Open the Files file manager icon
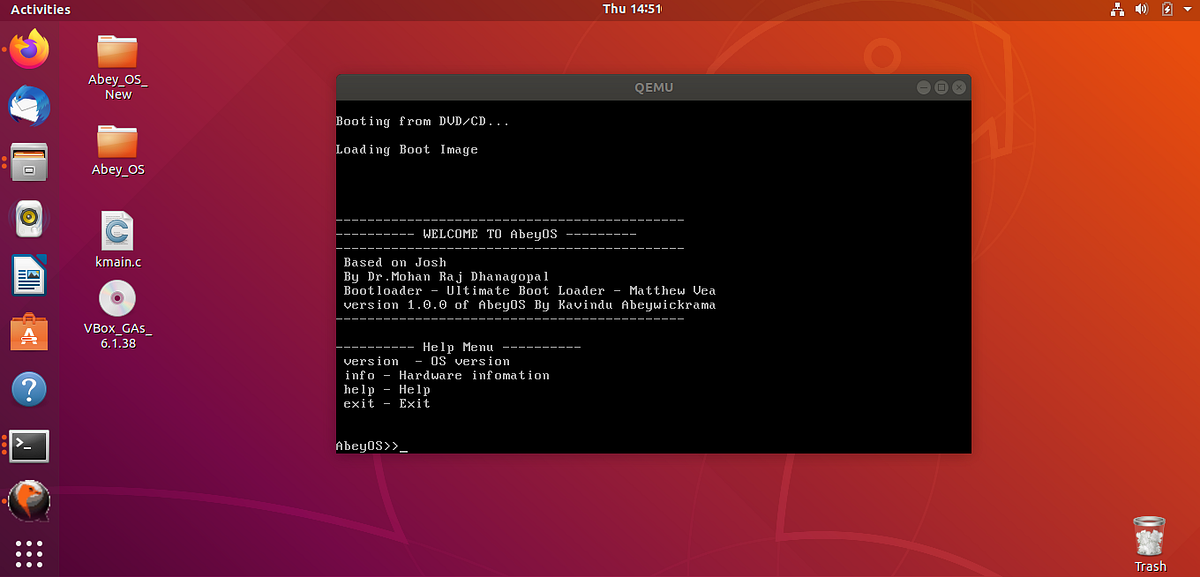The image size is (1200, 577). pyautogui.click(x=28, y=160)
